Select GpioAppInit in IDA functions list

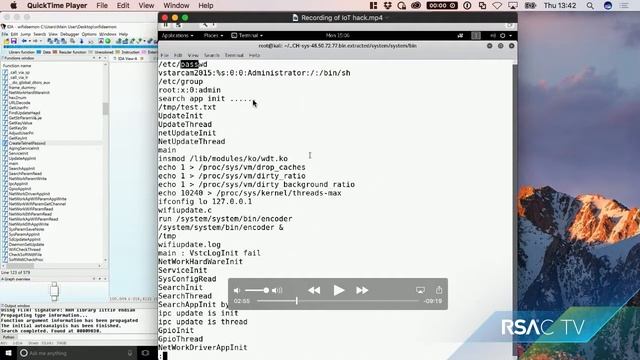point(20,189)
